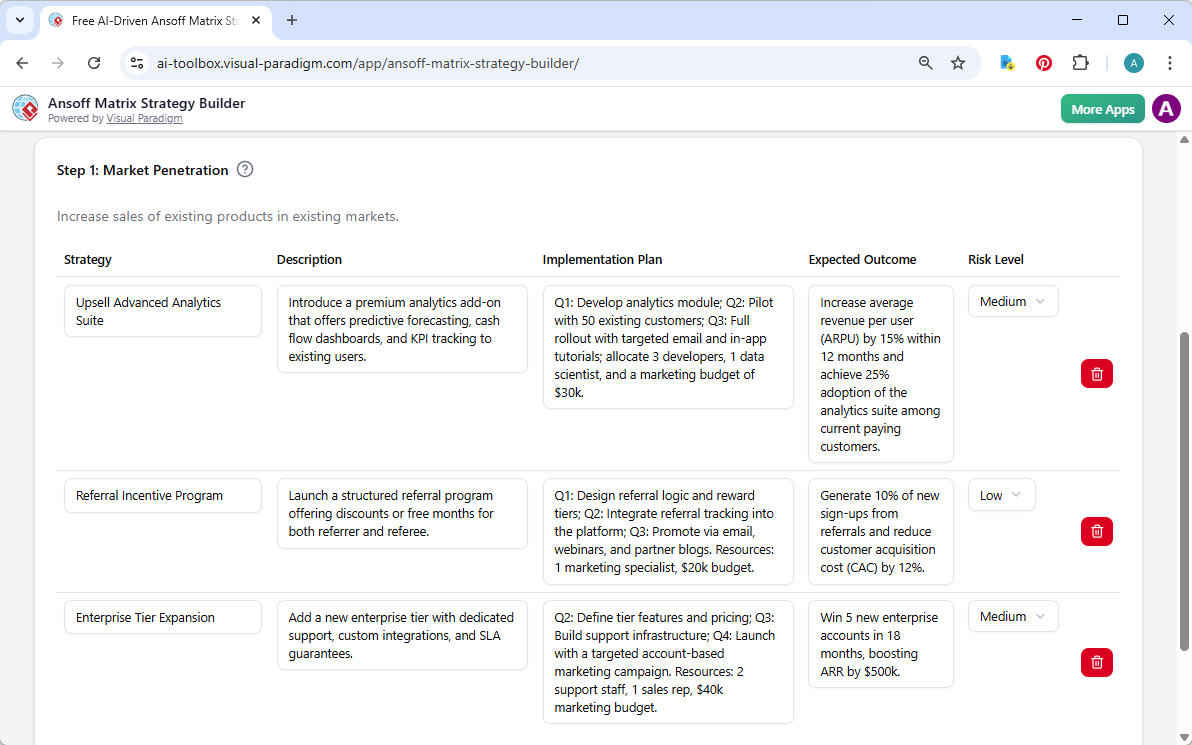Screen dimensions: 1192x745
Task: Open your profile avatar in the app header
Action: [x=1166, y=108]
